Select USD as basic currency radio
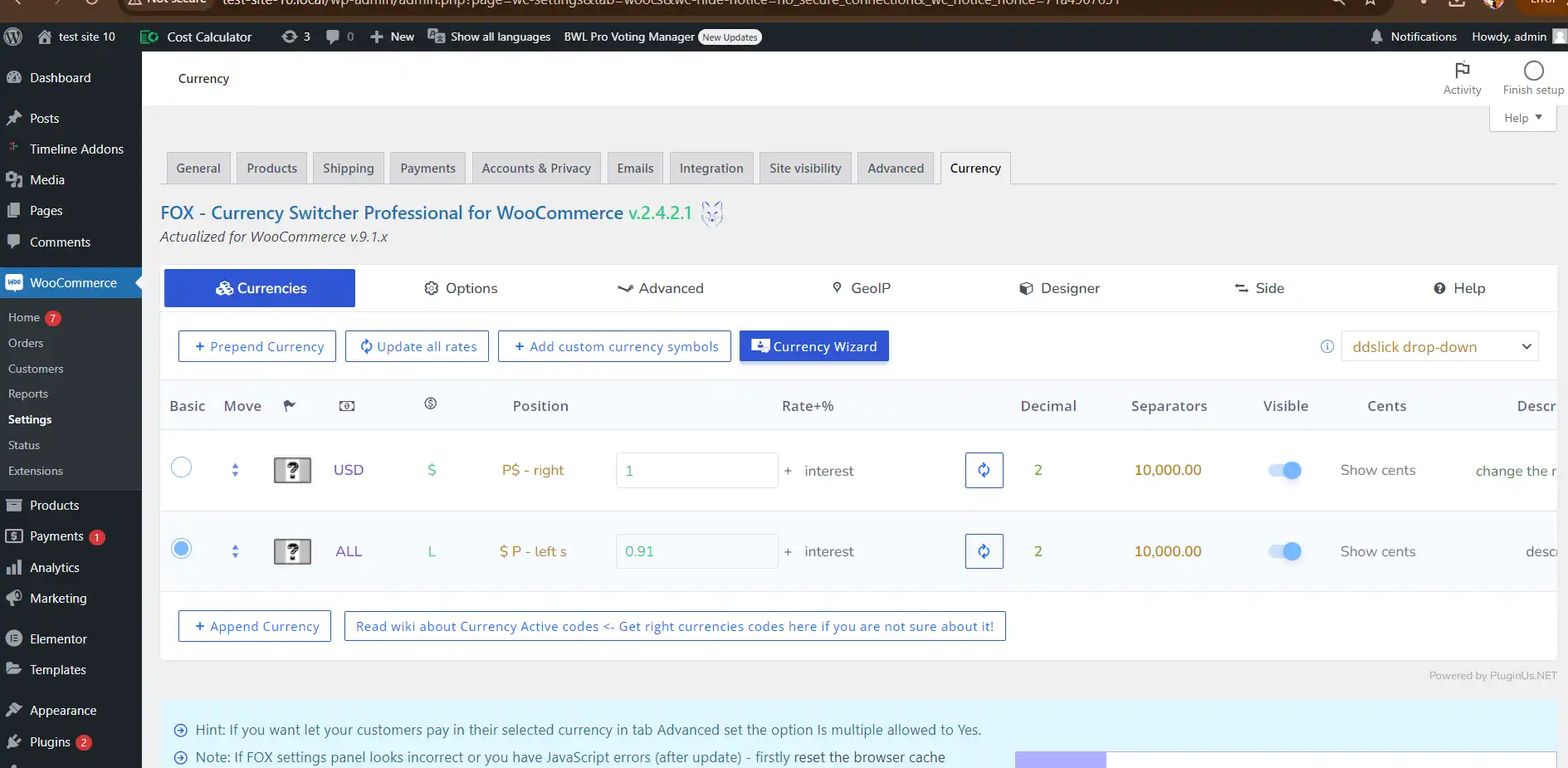The width and height of the screenshot is (1568, 768). click(181, 467)
